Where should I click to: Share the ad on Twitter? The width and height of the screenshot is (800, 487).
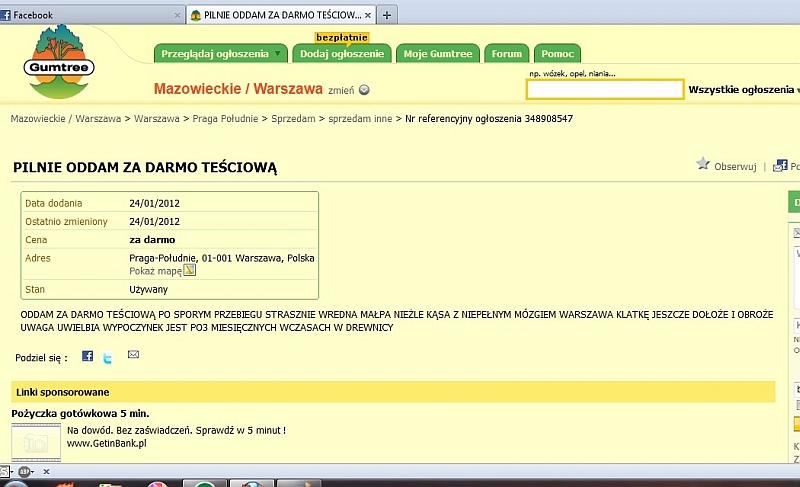pos(108,356)
